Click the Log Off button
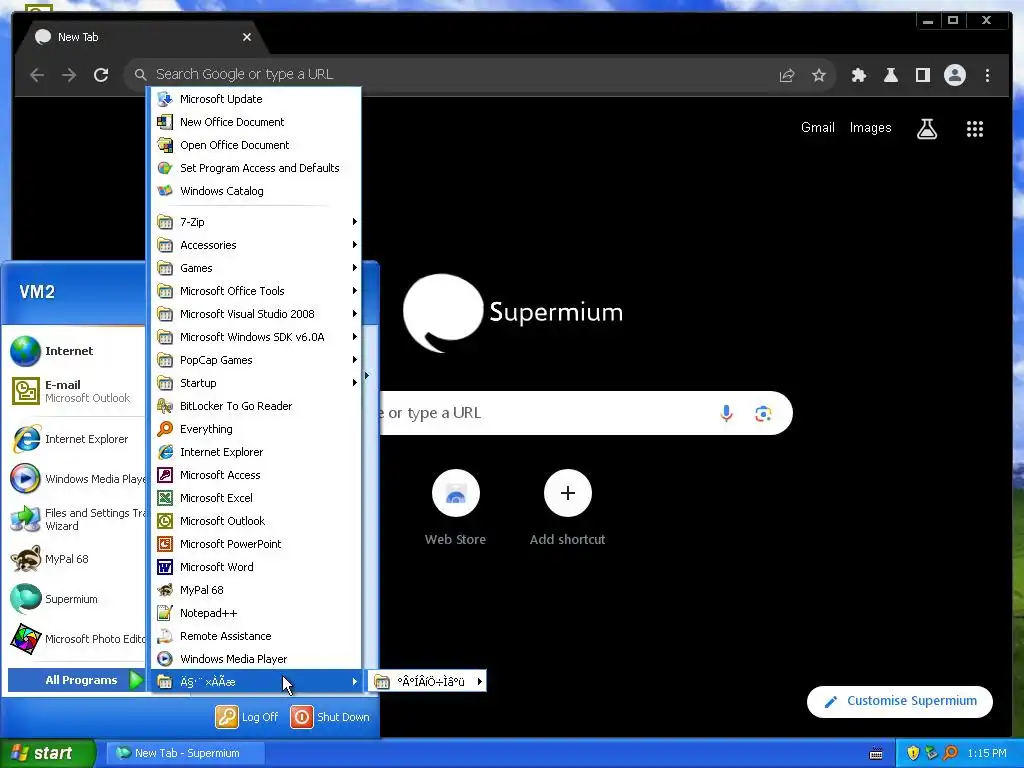The width and height of the screenshot is (1024, 768). click(248, 717)
